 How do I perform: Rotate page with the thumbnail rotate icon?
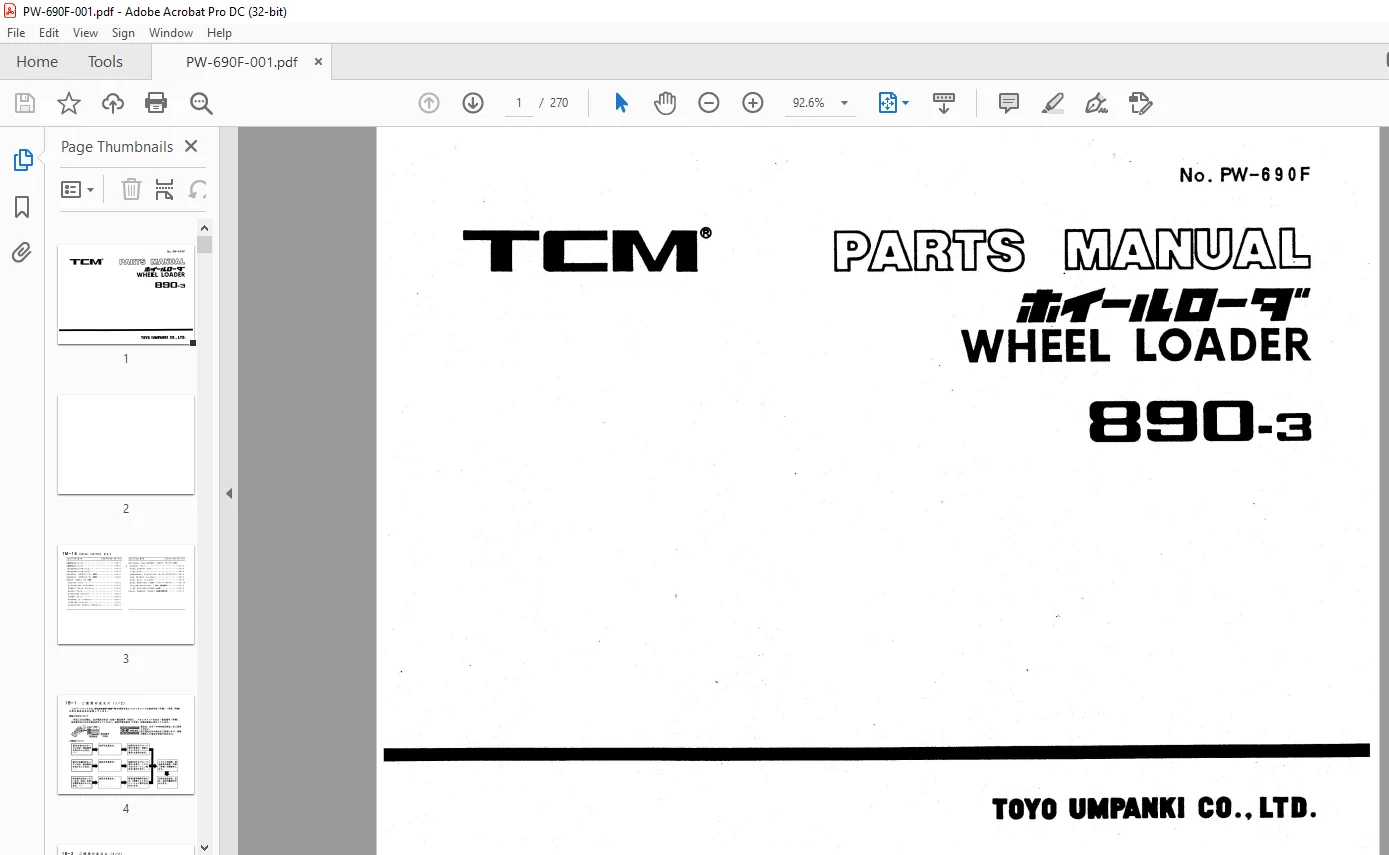tap(198, 189)
